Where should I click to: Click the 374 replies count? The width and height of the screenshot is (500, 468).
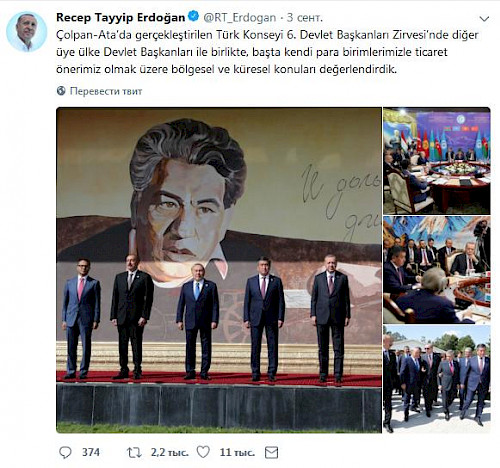[x=91, y=452]
